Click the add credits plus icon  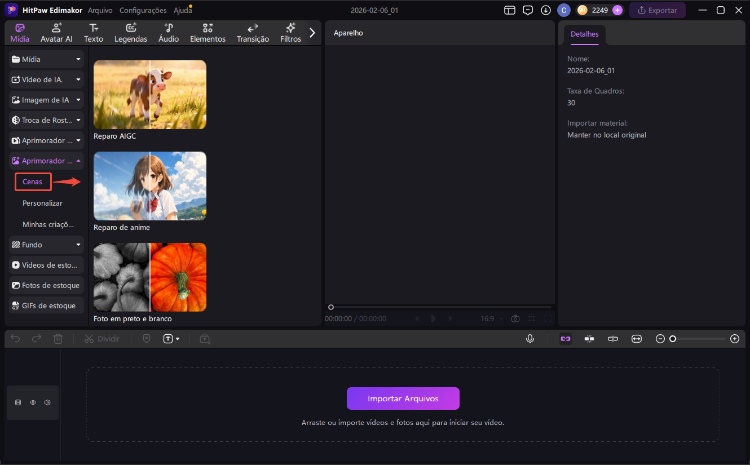(x=617, y=10)
